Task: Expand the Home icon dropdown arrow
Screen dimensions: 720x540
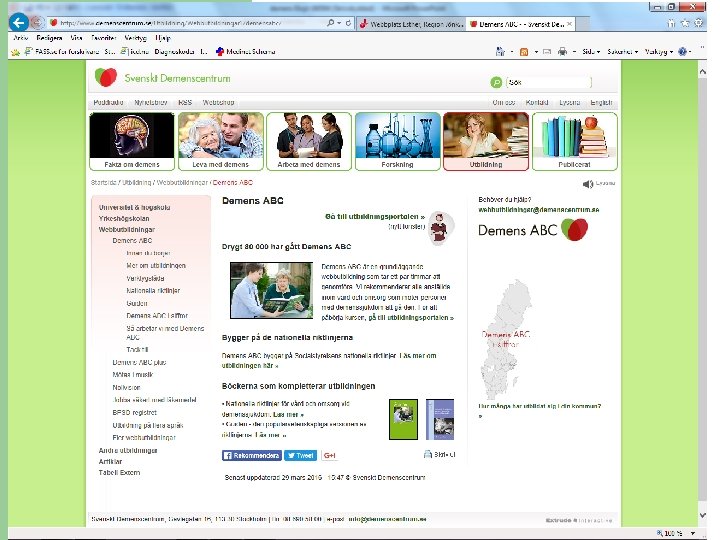Action: click(x=512, y=52)
